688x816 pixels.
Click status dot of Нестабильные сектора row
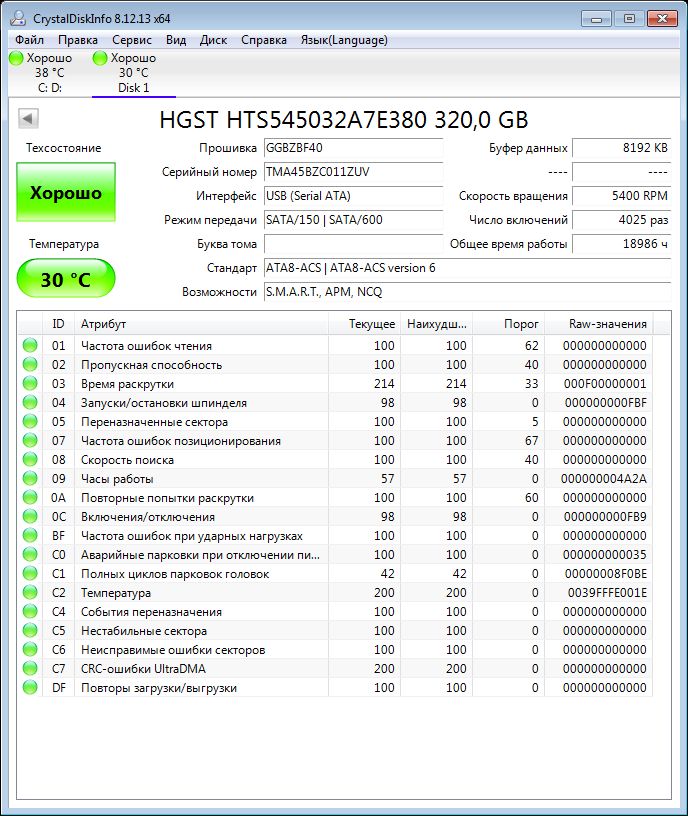tap(30, 630)
